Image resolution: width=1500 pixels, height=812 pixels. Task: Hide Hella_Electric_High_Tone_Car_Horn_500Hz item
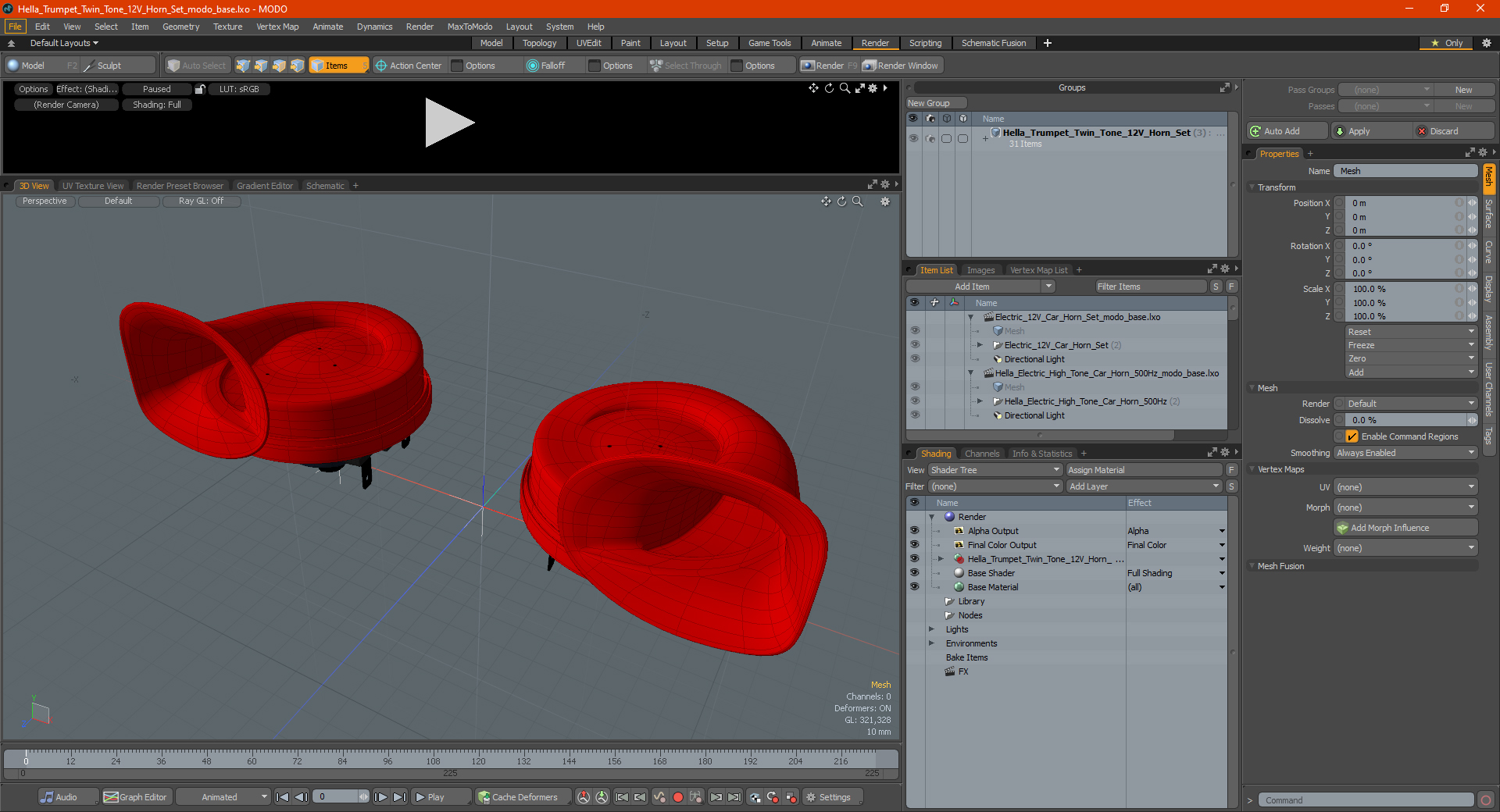tap(914, 401)
